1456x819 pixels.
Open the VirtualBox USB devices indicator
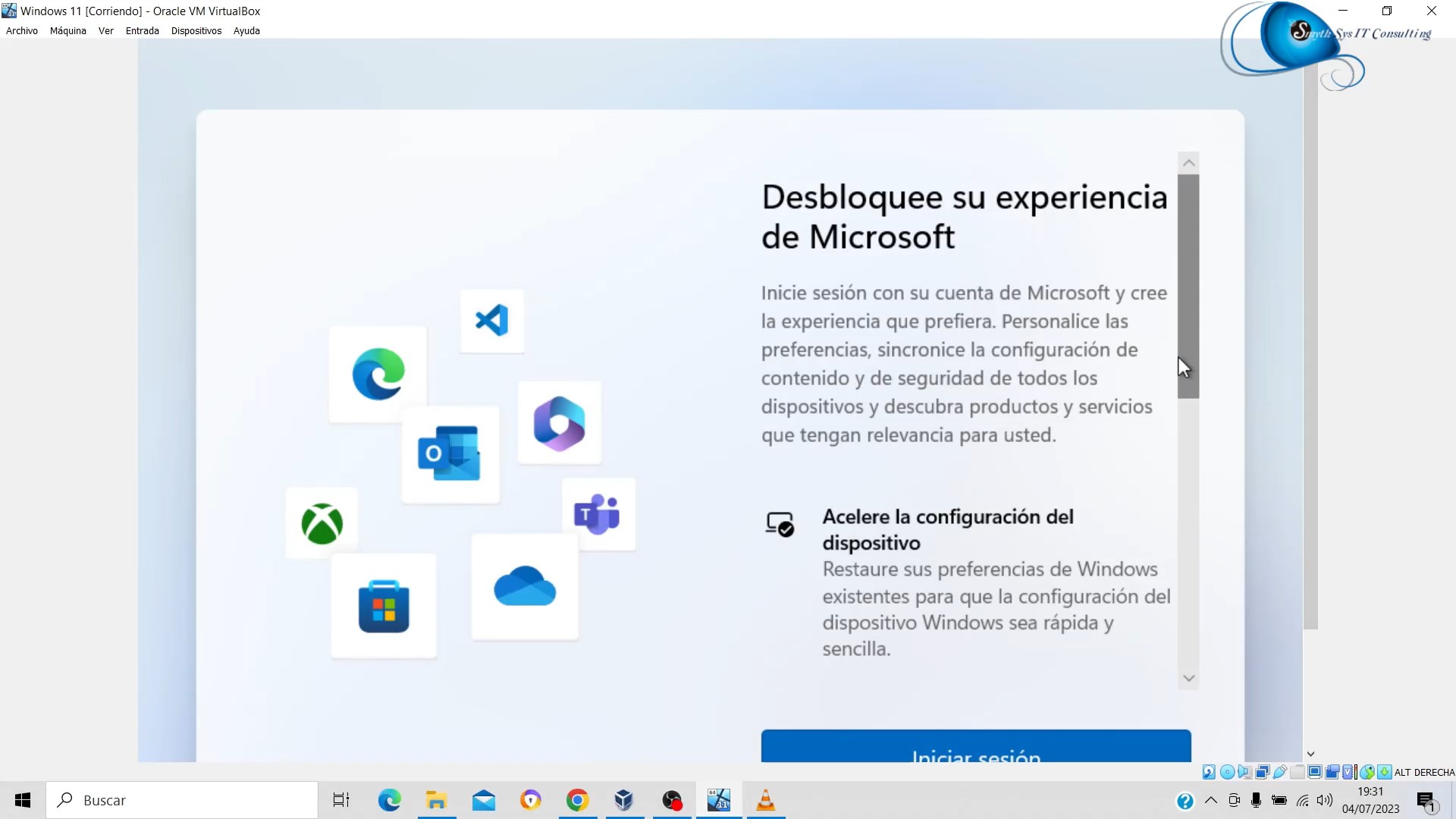click(1280, 772)
